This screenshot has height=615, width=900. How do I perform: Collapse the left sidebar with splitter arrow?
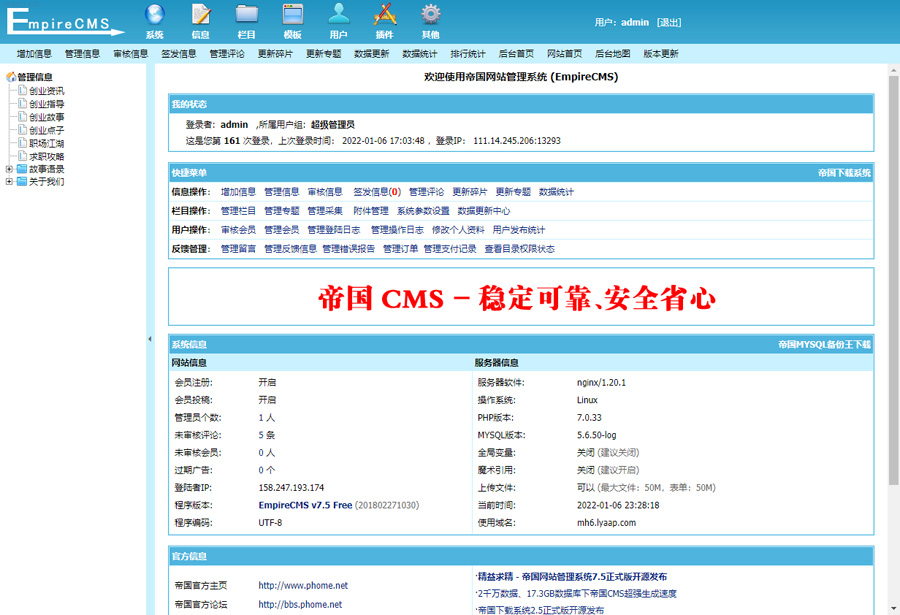[150, 340]
